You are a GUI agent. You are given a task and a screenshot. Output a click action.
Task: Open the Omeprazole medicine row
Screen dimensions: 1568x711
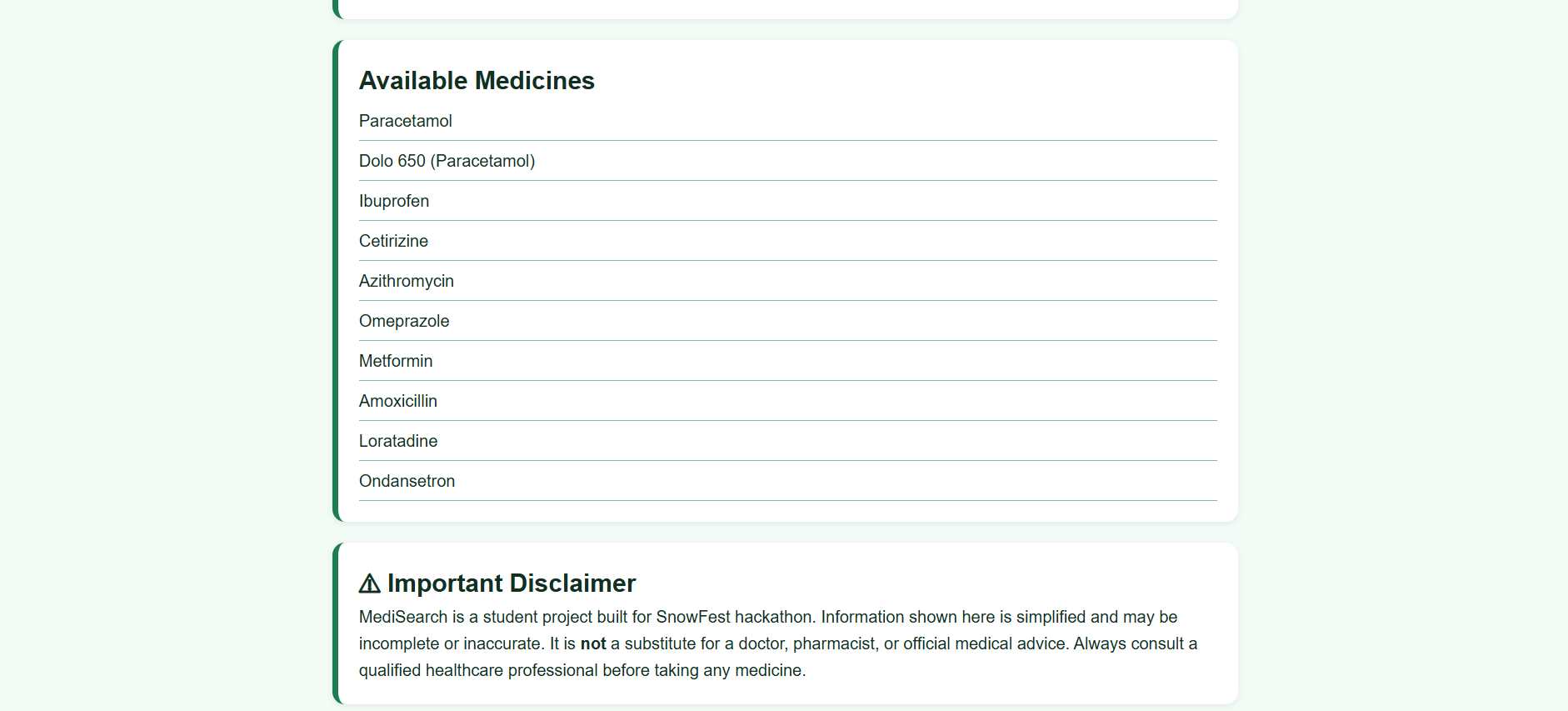pos(404,321)
